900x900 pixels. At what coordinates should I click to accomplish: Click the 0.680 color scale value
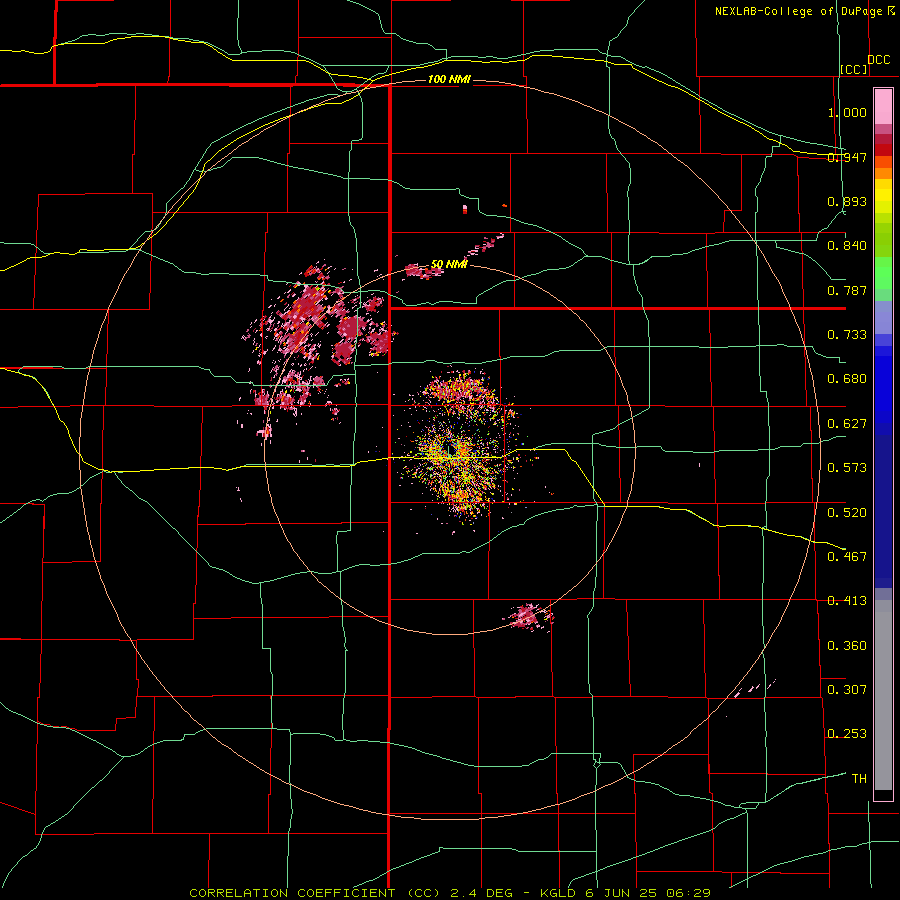[x=847, y=379]
